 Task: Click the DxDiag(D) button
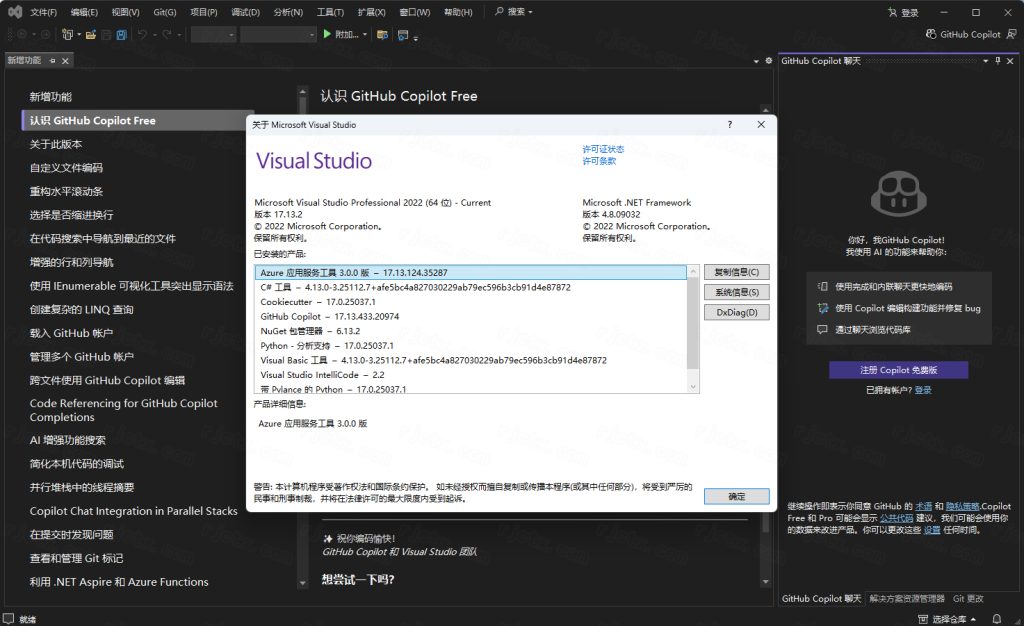(737, 313)
